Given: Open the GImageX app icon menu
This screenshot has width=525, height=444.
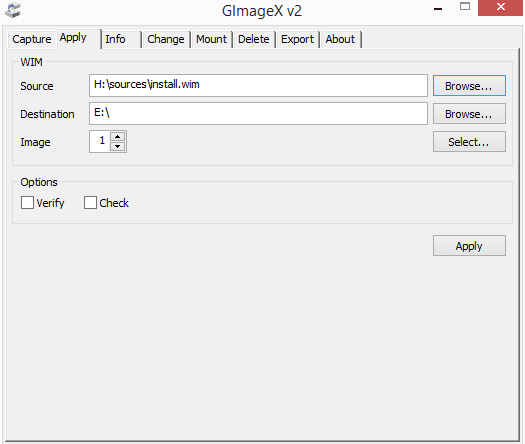Looking at the screenshot, I should pyautogui.click(x=13, y=10).
